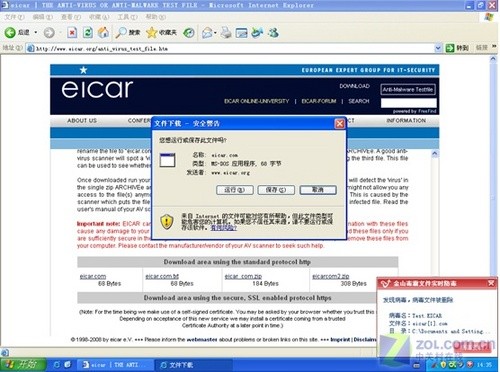Click the Show Desktop quick launch icon

pyautogui.click(x=68, y=365)
